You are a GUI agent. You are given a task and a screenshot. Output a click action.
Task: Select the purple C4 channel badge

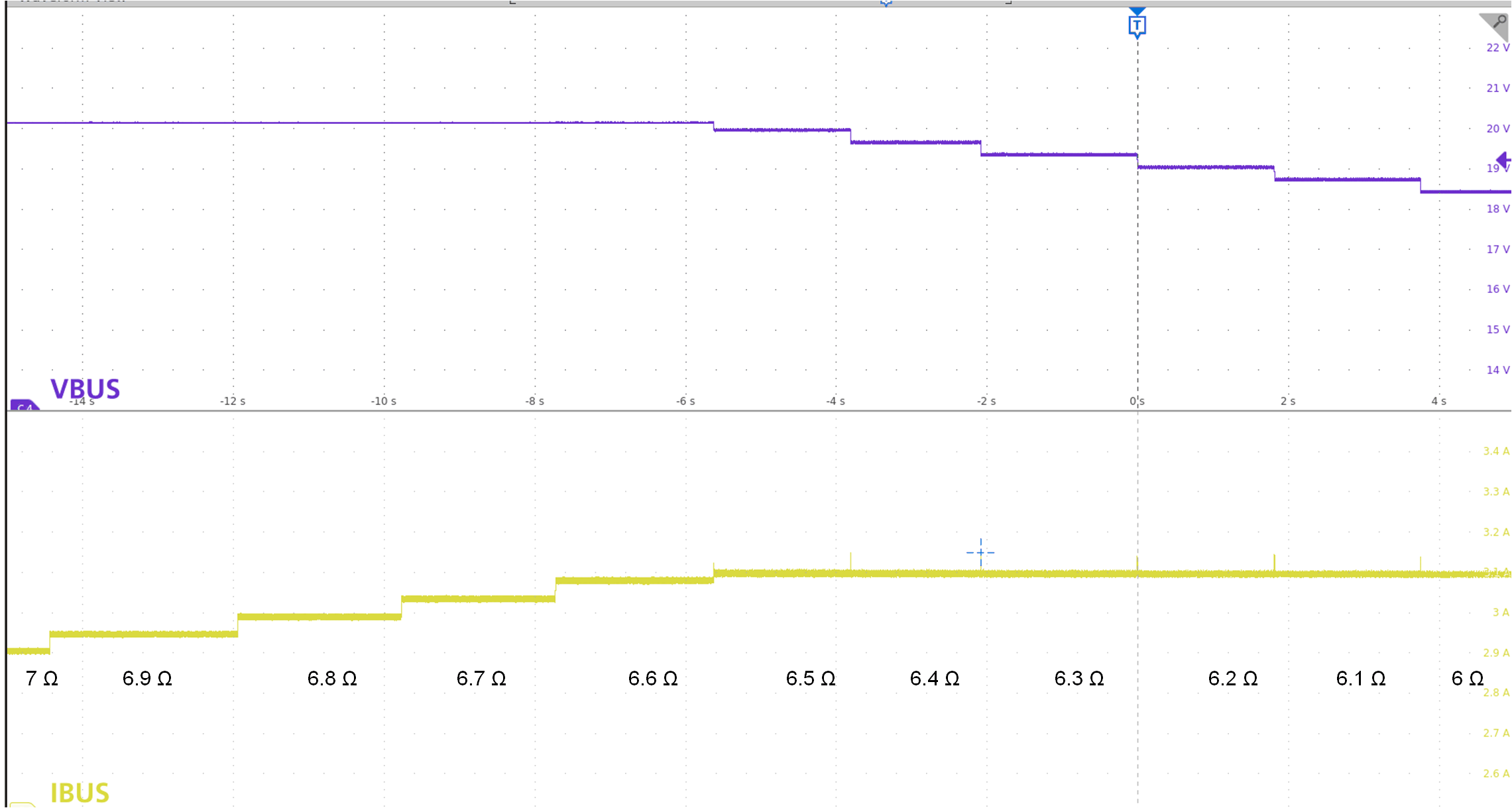[x=25, y=405]
